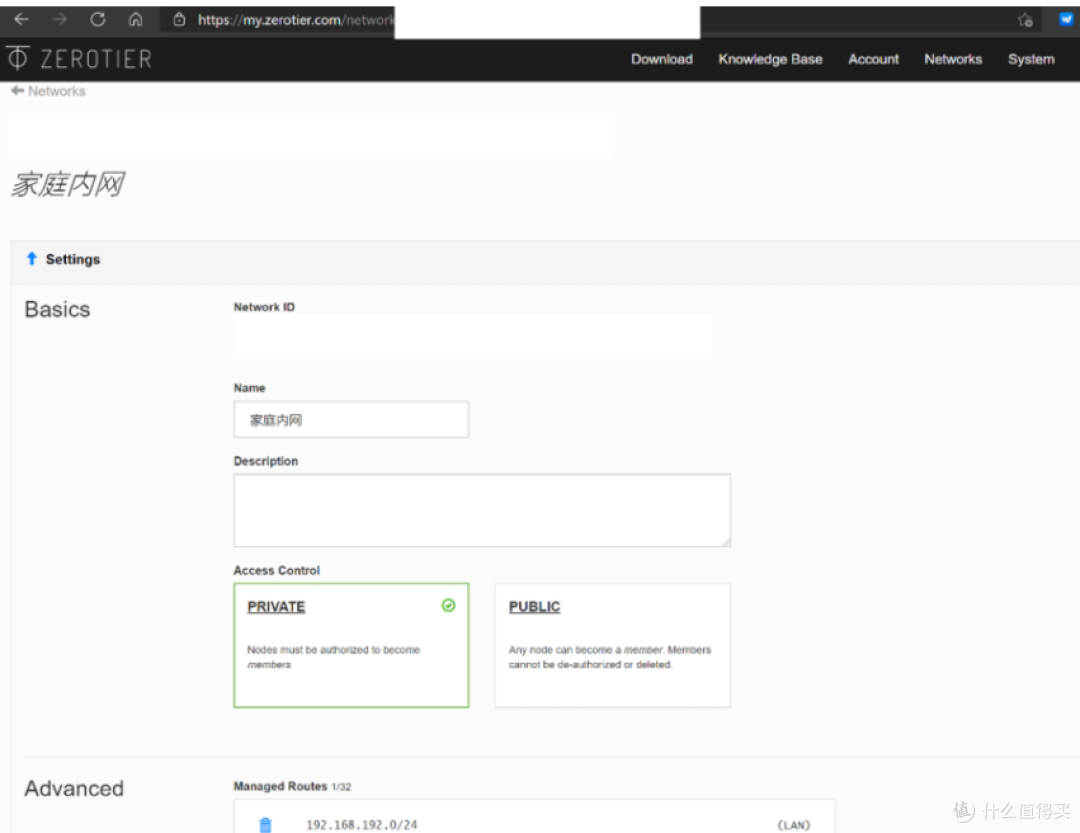Go back with the browser back arrow
This screenshot has height=833, width=1080.
point(21,19)
